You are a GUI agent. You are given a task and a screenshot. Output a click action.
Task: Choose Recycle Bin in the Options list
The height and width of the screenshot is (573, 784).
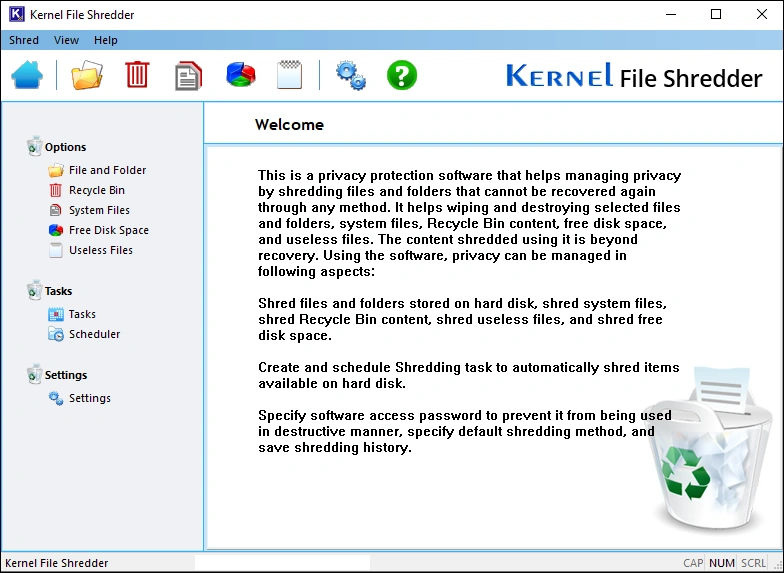click(96, 190)
